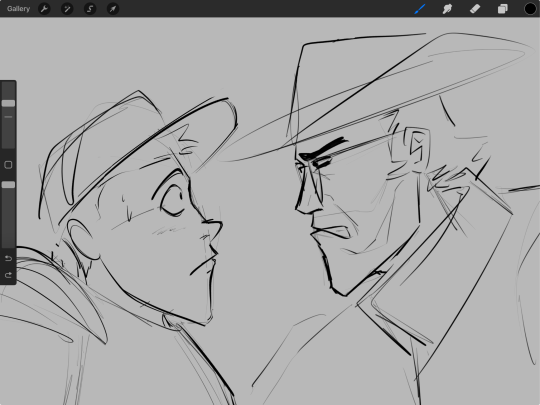Open the Gallery view
Screen dimensions: 540x405
pos(18,9)
